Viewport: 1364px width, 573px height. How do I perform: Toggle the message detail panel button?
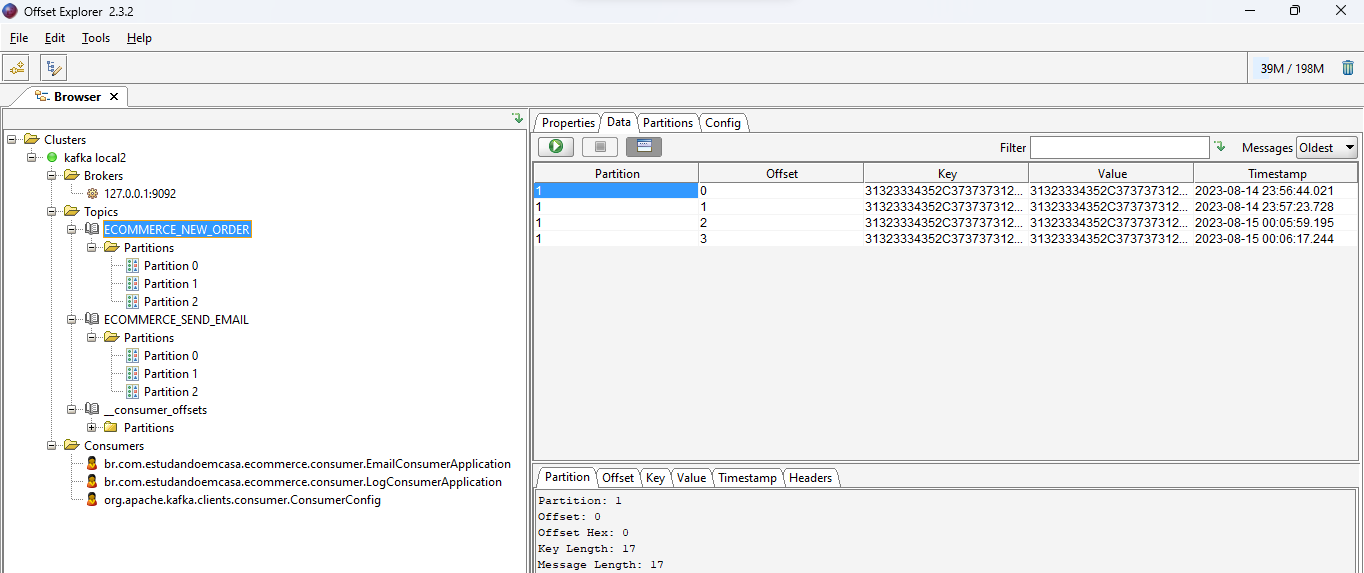[644, 147]
